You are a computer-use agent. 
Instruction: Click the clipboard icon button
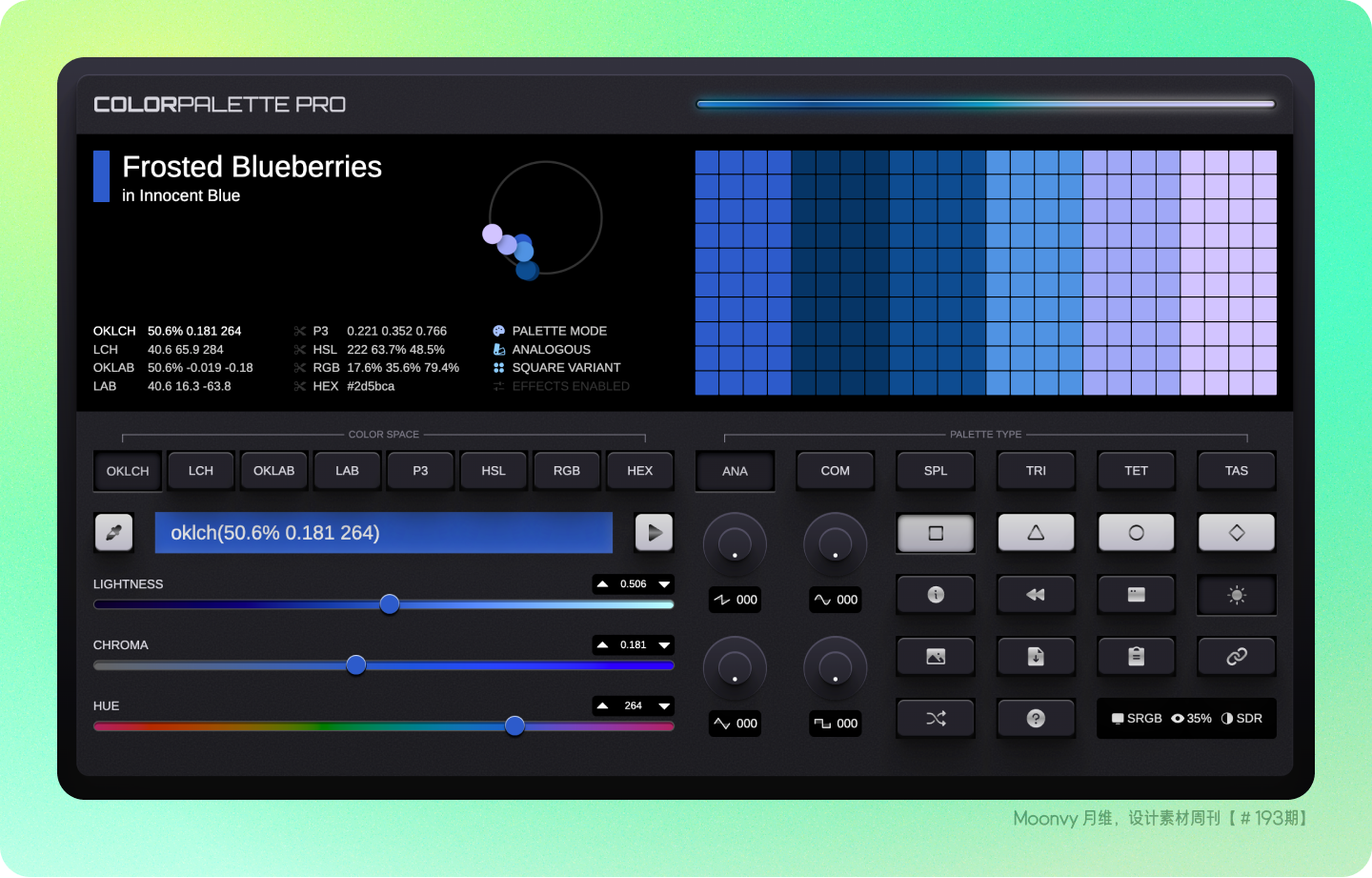point(1136,657)
